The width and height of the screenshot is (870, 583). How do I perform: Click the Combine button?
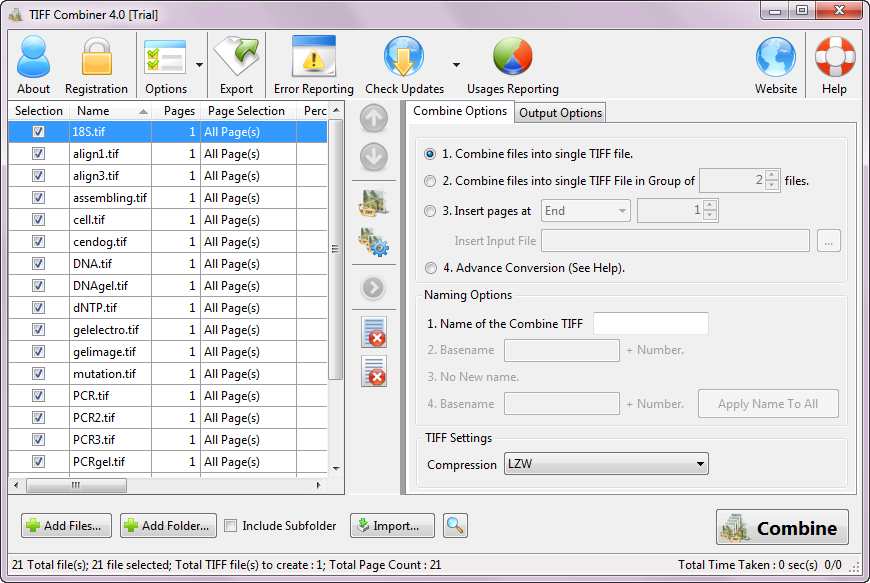pyautogui.click(x=782, y=528)
